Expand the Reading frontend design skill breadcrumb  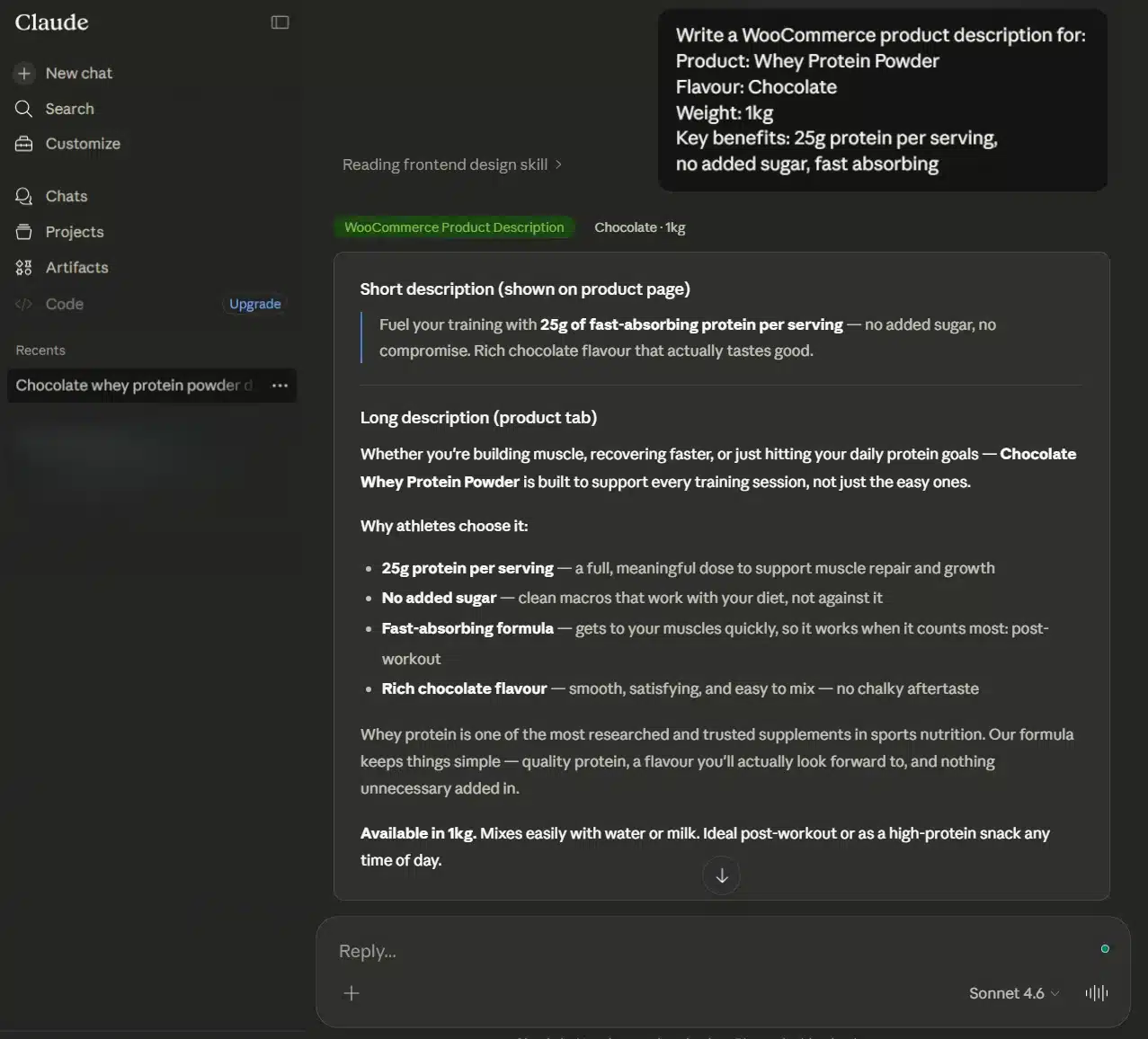[x=453, y=164]
